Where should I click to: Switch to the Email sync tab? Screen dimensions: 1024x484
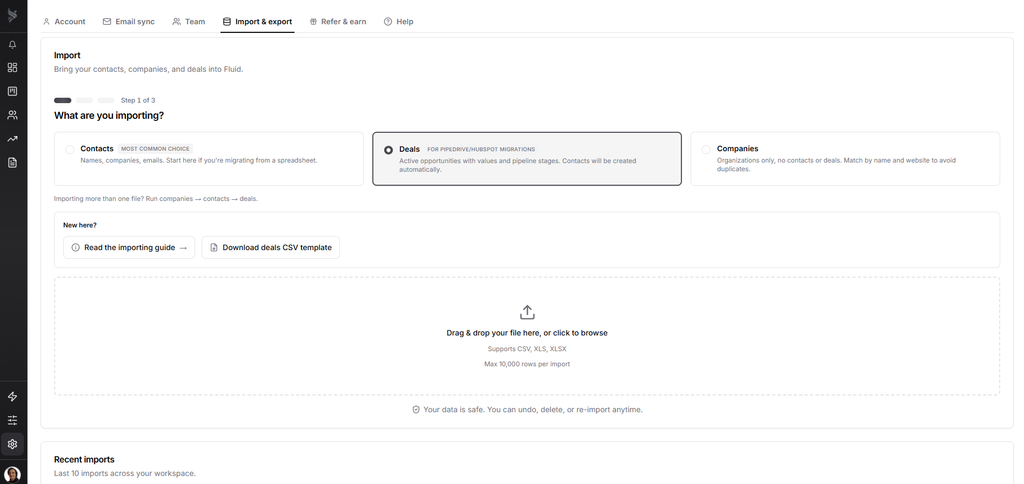[129, 22]
